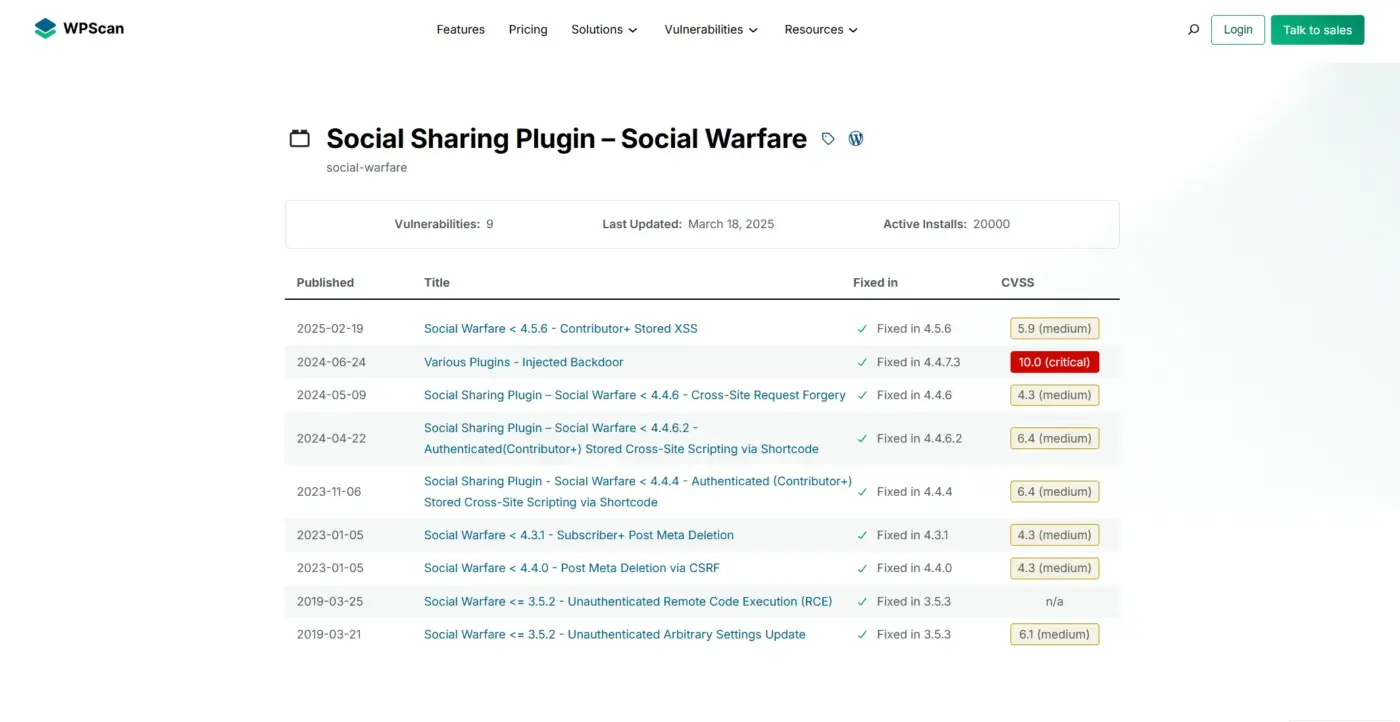Screen dimensions: 1400x722
Task: Open the < 4.4.6.2 Stored XSS via Shortcode link
Action: [621, 439]
